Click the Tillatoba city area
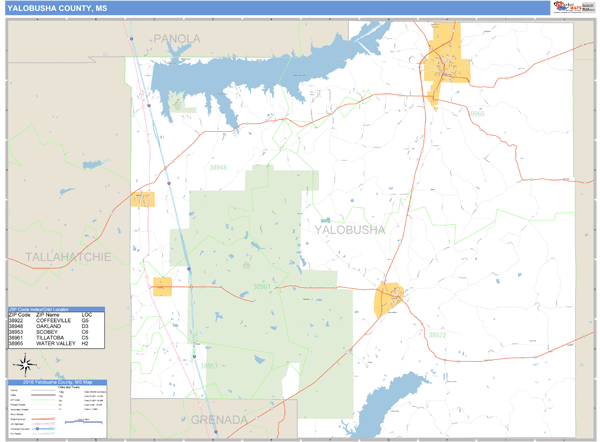This screenshot has height=442, width=600. tap(161, 287)
